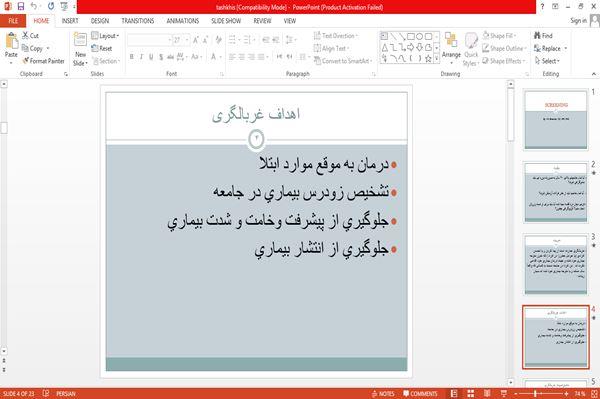Switch to the DESIGN tab
Image resolution: width=600 pixels, height=399 pixels.
[x=100, y=21]
